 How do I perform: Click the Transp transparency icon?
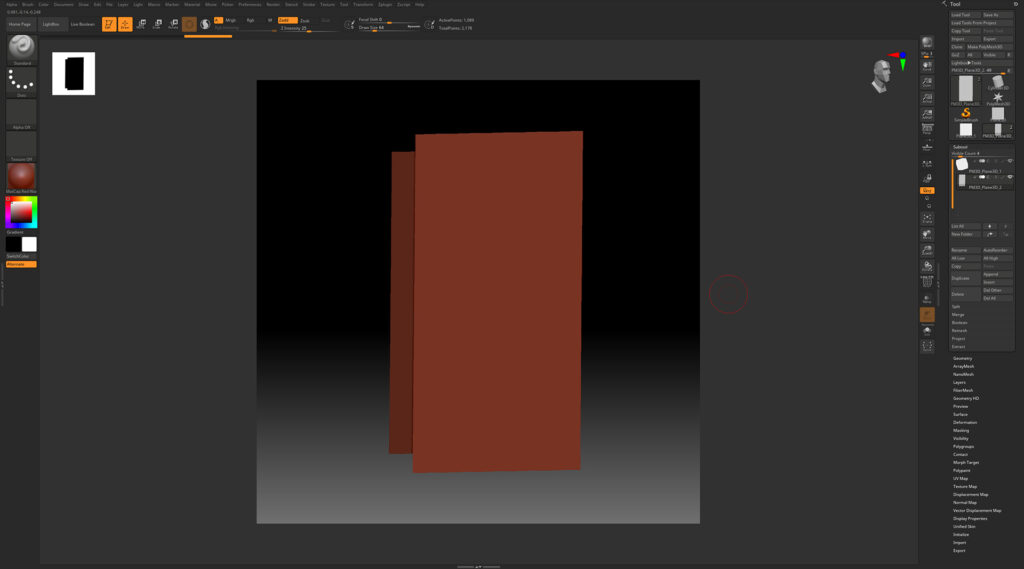pyautogui.click(x=927, y=299)
